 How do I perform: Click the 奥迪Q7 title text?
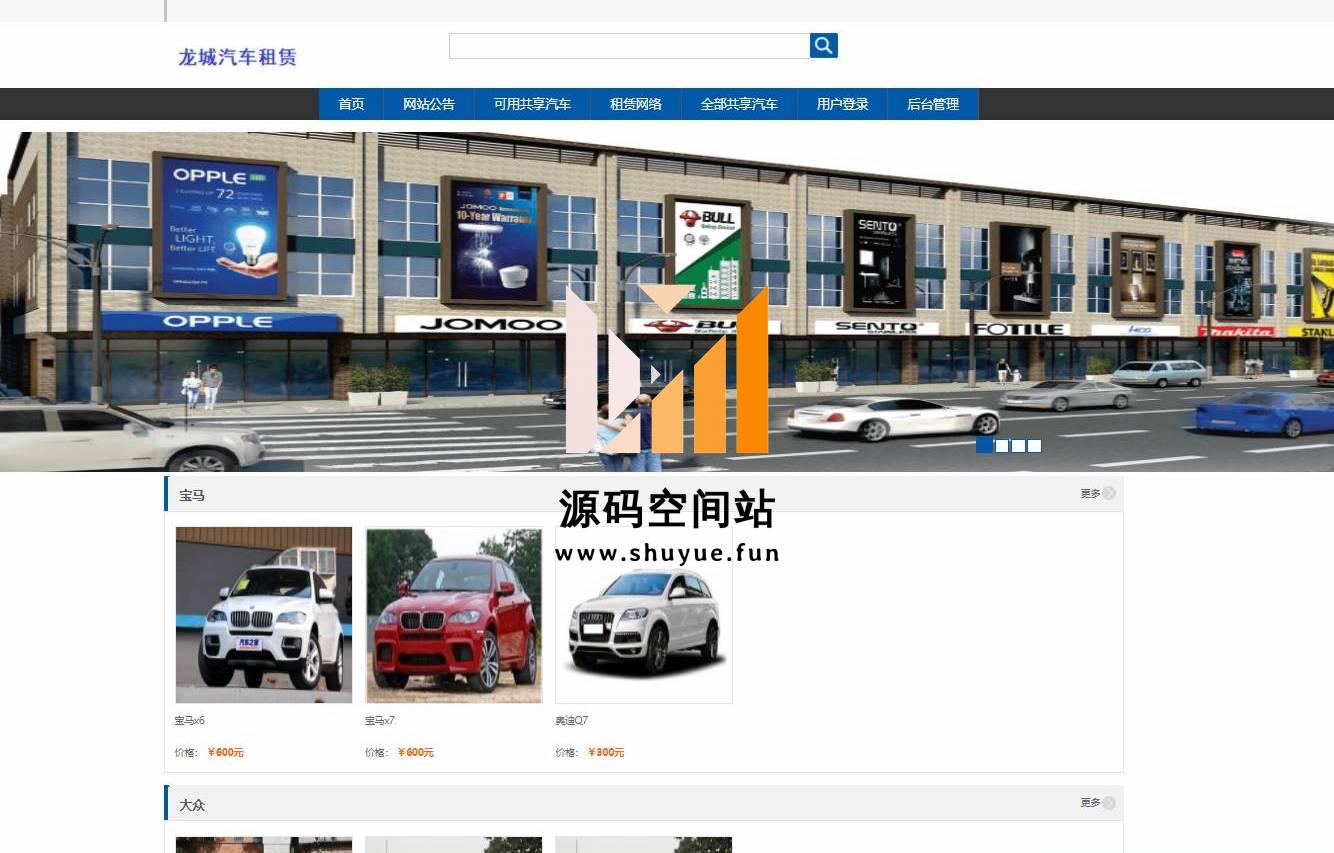(x=572, y=720)
